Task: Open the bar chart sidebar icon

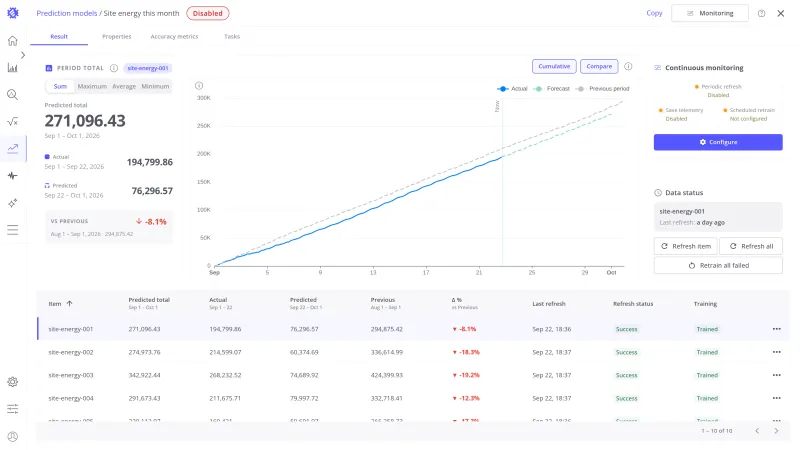Action: [x=13, y=67]
